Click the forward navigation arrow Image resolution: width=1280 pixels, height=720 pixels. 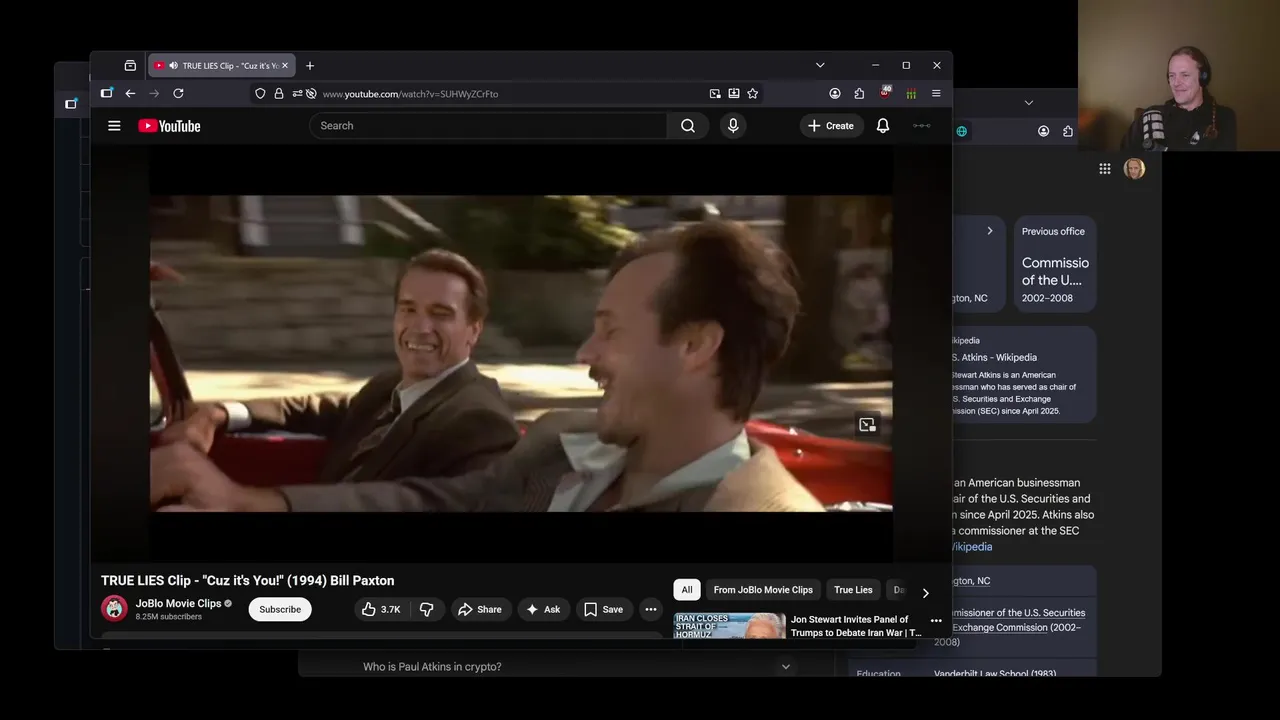tap(154, 93)
